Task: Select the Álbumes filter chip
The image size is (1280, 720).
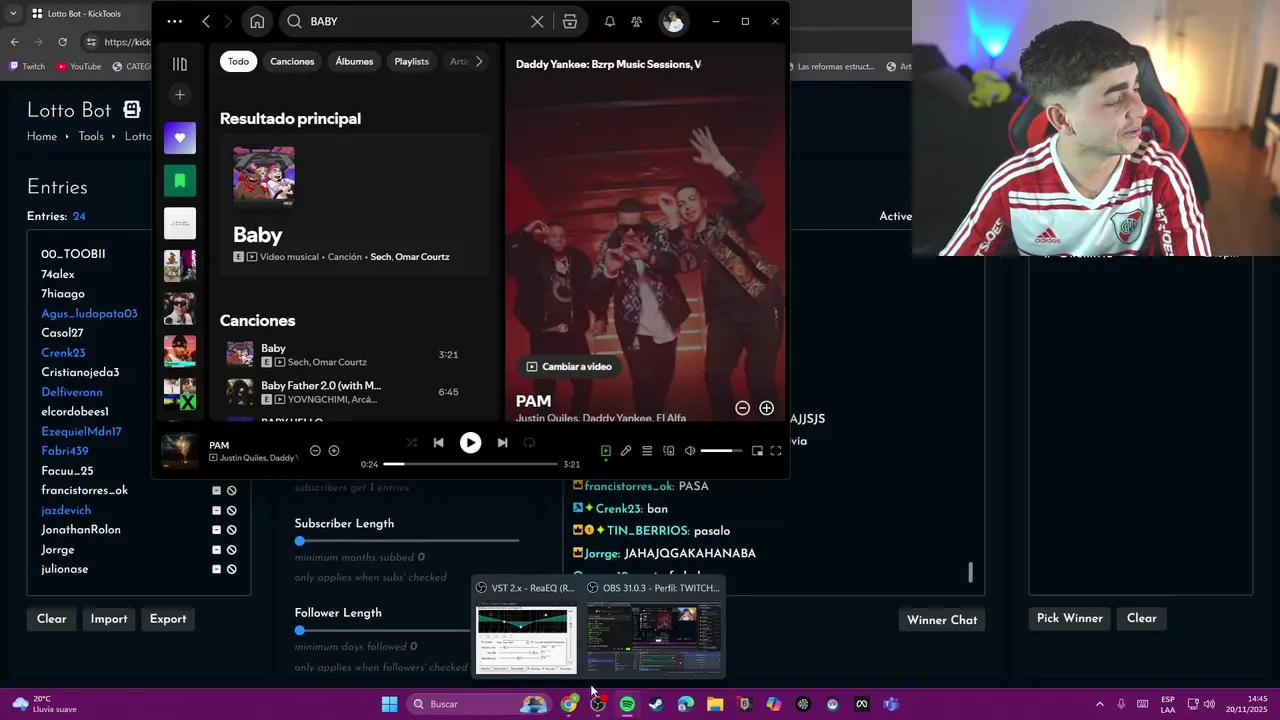Action: coord(354,61)
